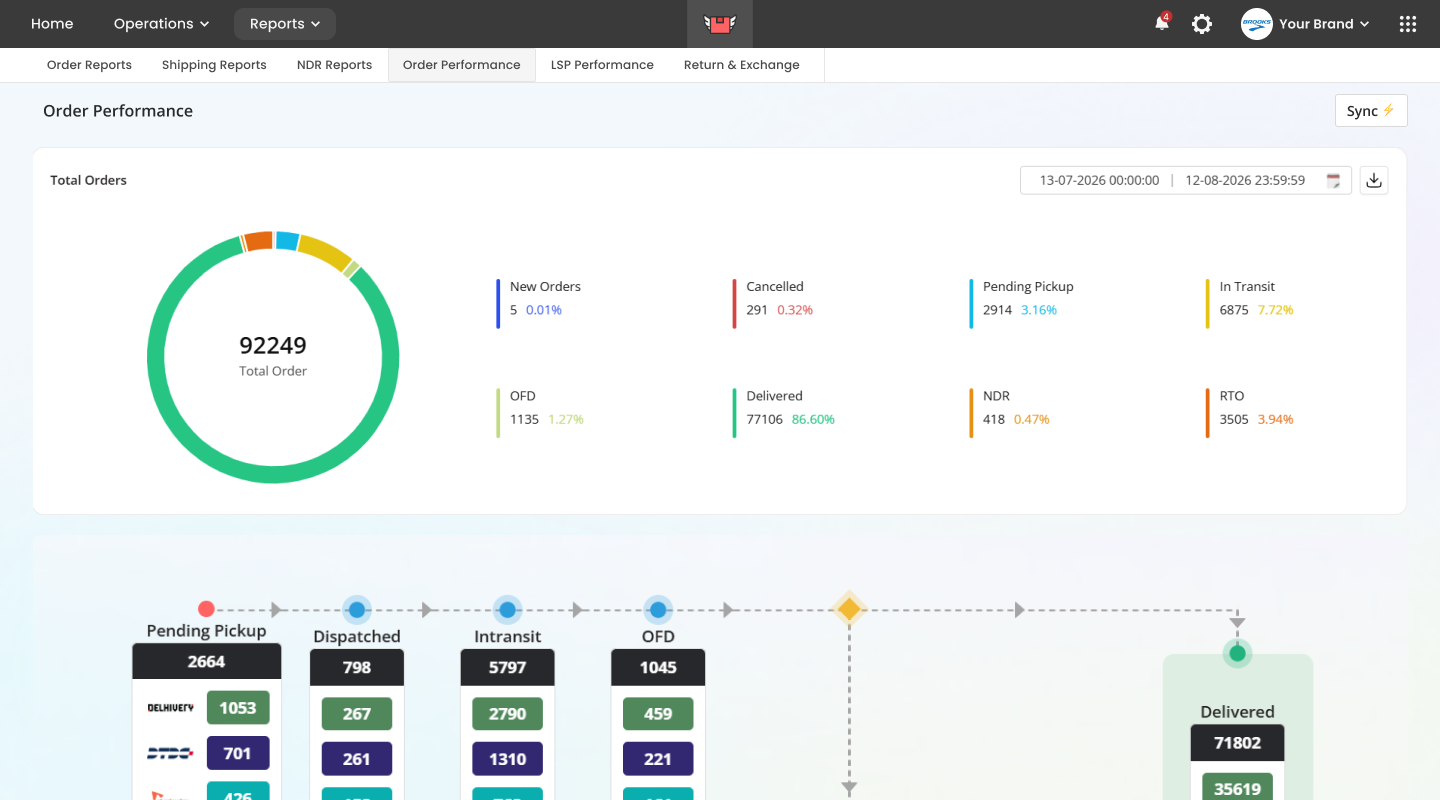
Task: Click Dispatched purple count 261
Action: click(x=357, y=759)
